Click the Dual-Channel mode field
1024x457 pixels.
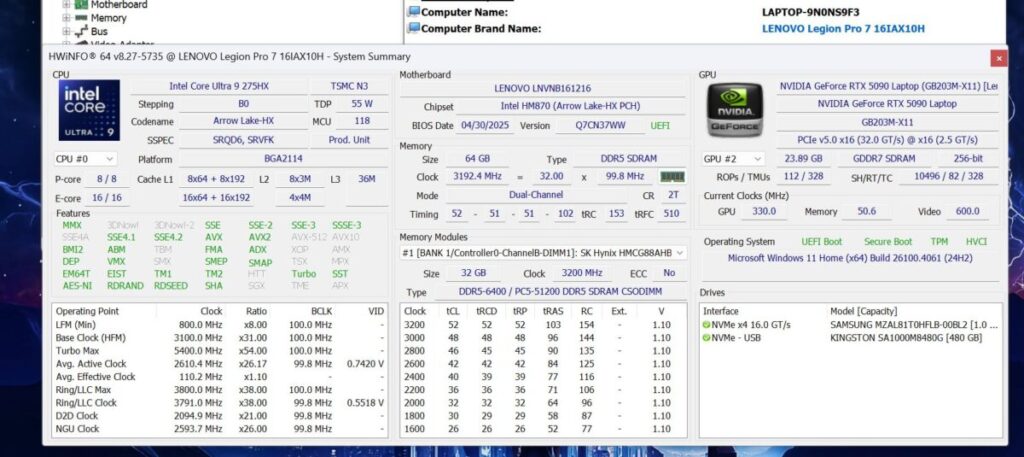pyautogui.click(x=536, y=195)
